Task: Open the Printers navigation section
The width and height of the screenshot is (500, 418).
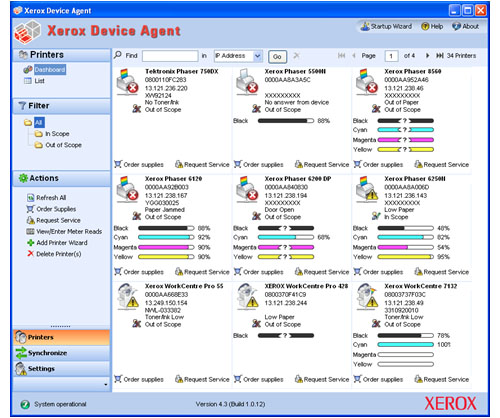Action: [62, 337]
